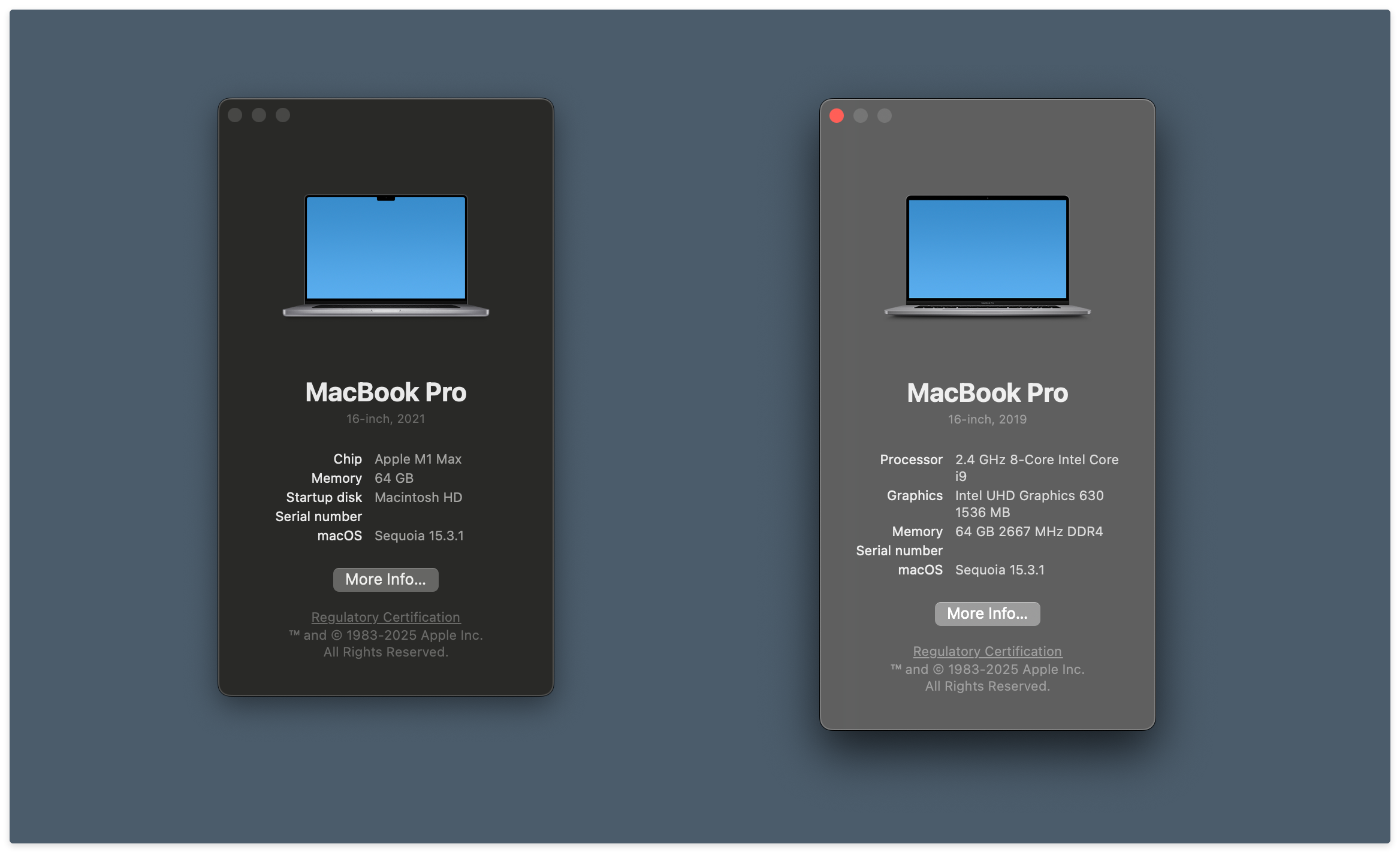This screenshot has width=1400, height=853.
Task: Click the Macintosh HD startup disk label
Action: click(418, 497)
